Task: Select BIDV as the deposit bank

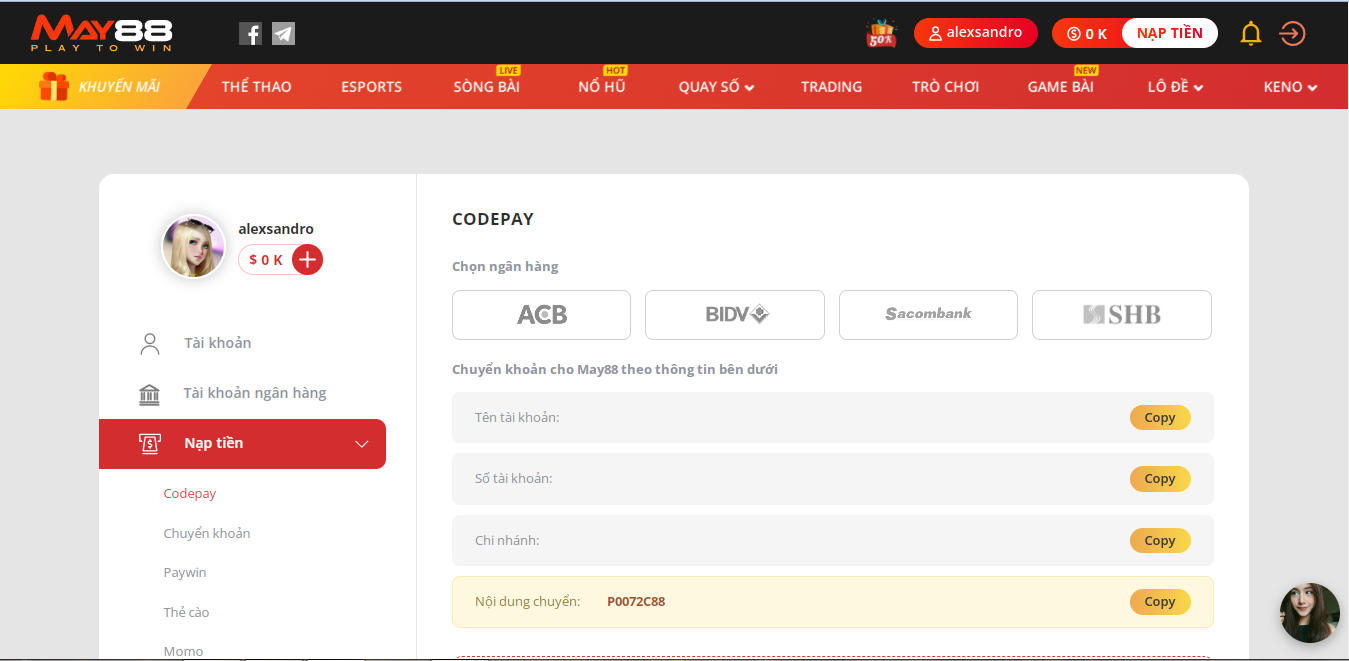Action: (x=734, y=314)
